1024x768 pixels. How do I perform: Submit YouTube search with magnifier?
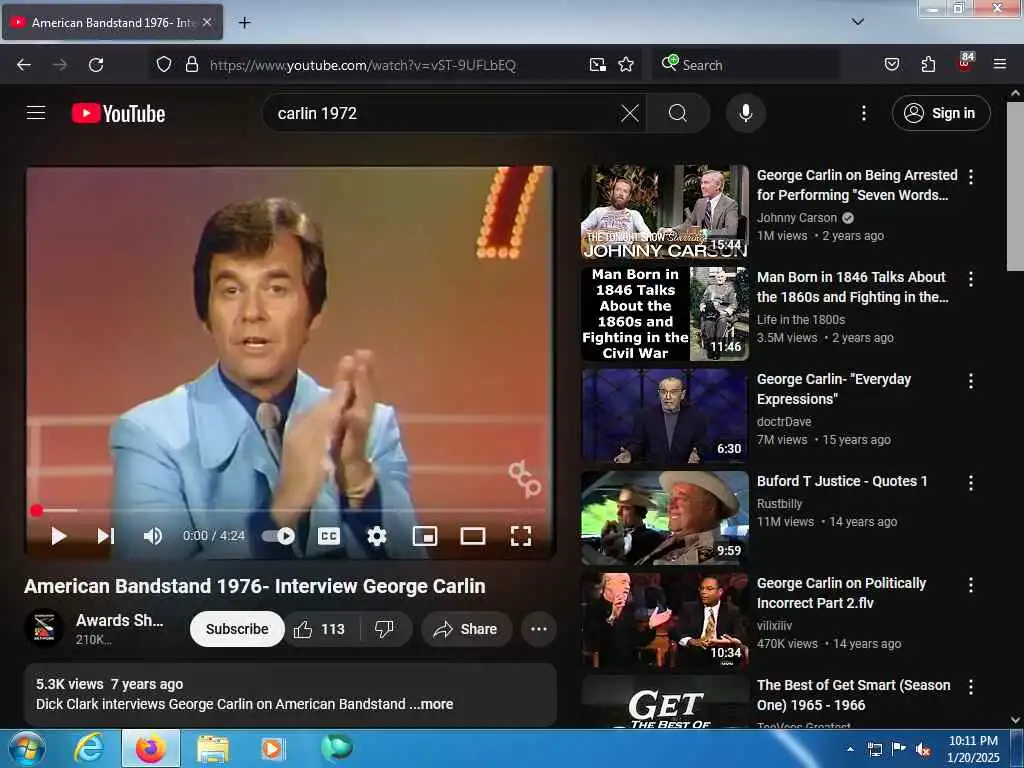678,113
